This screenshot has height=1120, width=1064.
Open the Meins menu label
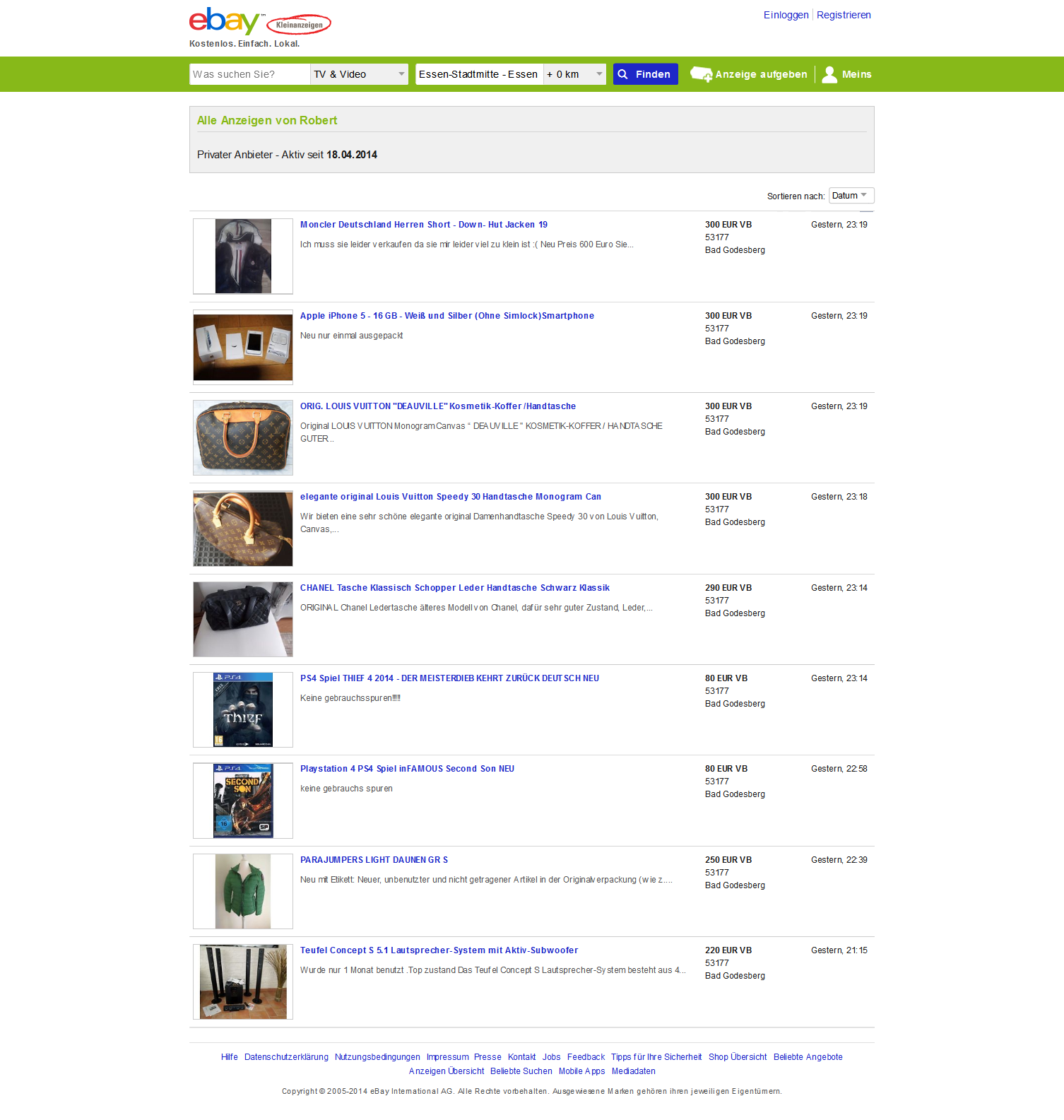(x=856, y=74)
